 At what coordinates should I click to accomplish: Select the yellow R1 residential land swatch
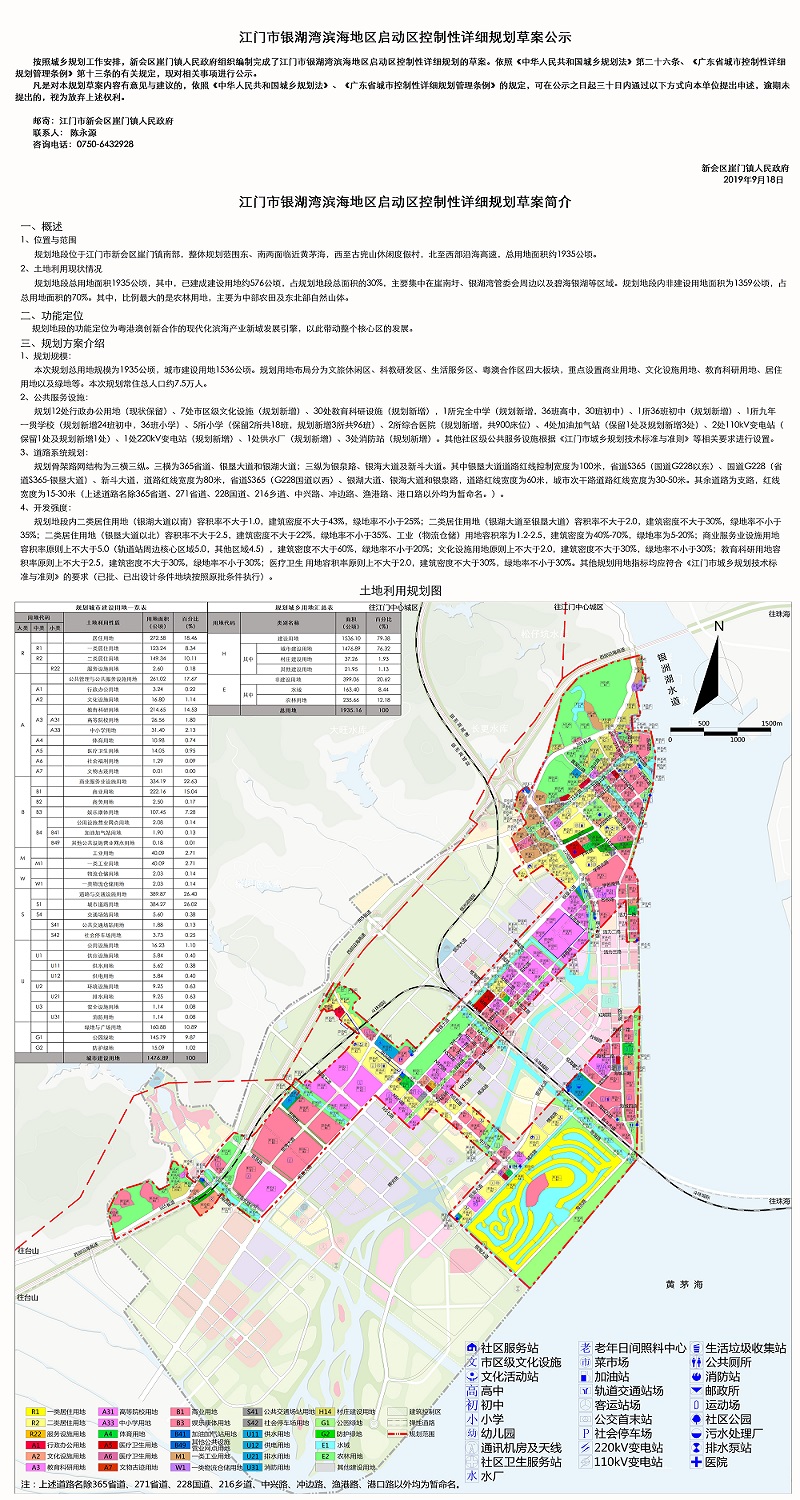click(x=35, y=1411)
